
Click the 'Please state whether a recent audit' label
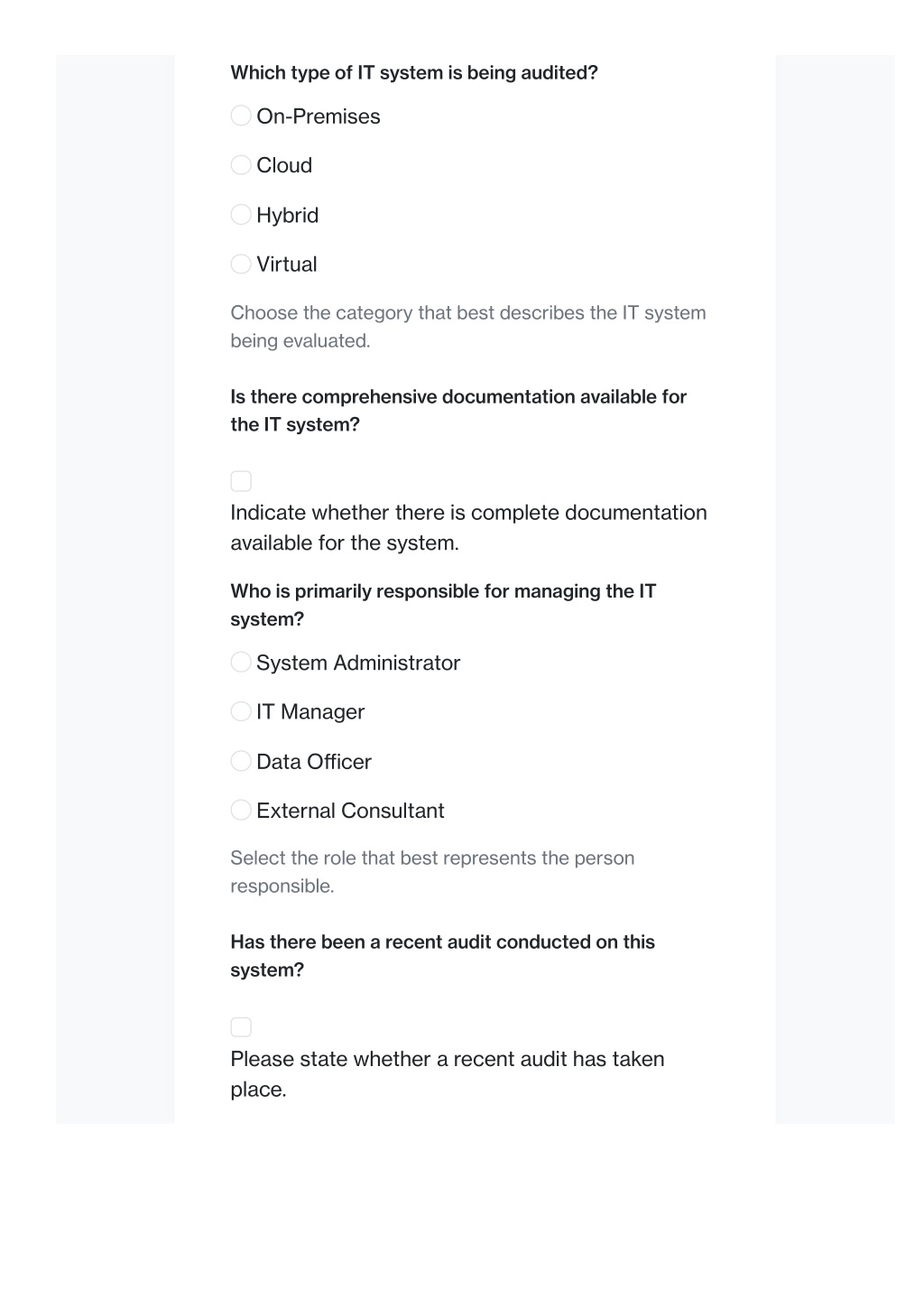448,1074
